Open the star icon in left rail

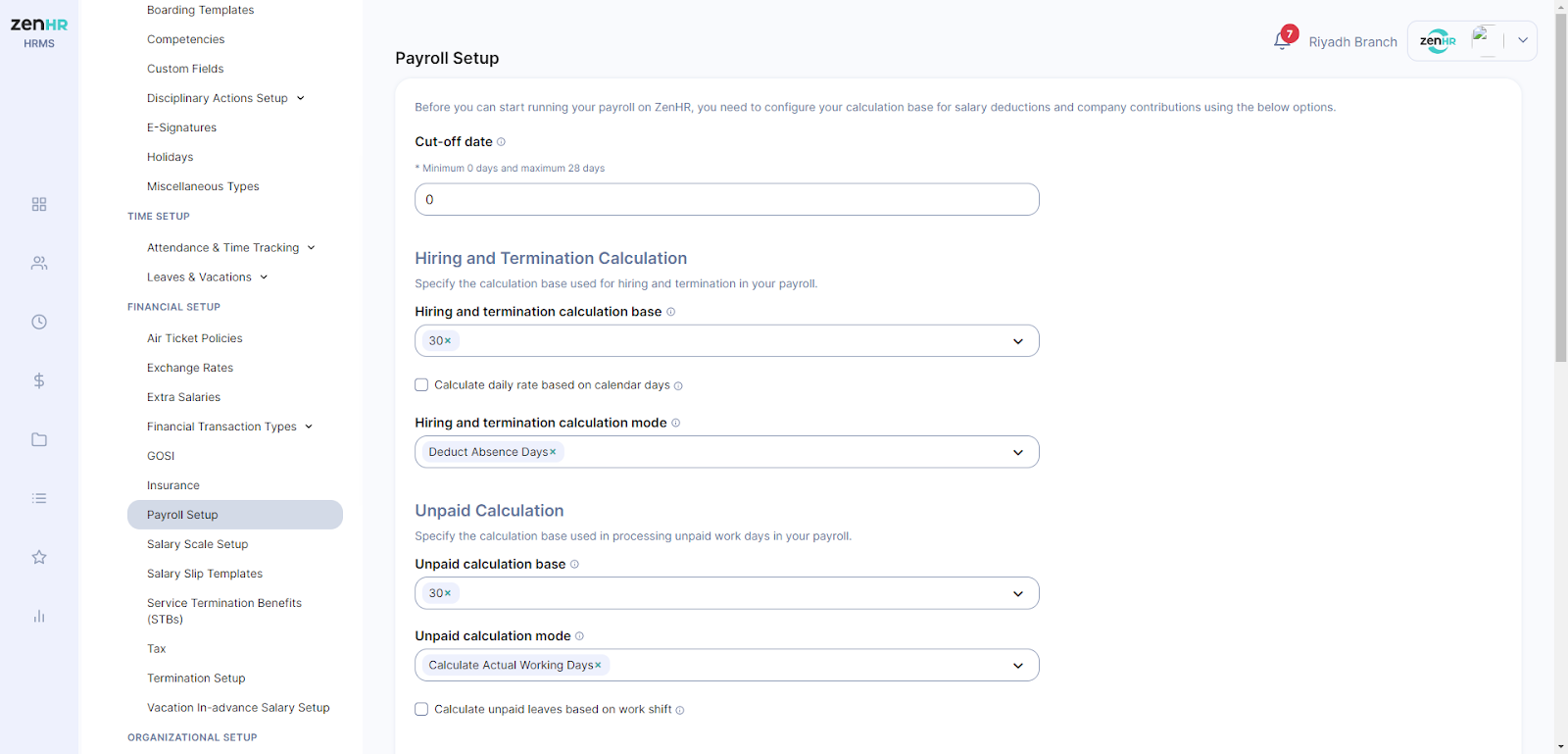coord(39,557)
